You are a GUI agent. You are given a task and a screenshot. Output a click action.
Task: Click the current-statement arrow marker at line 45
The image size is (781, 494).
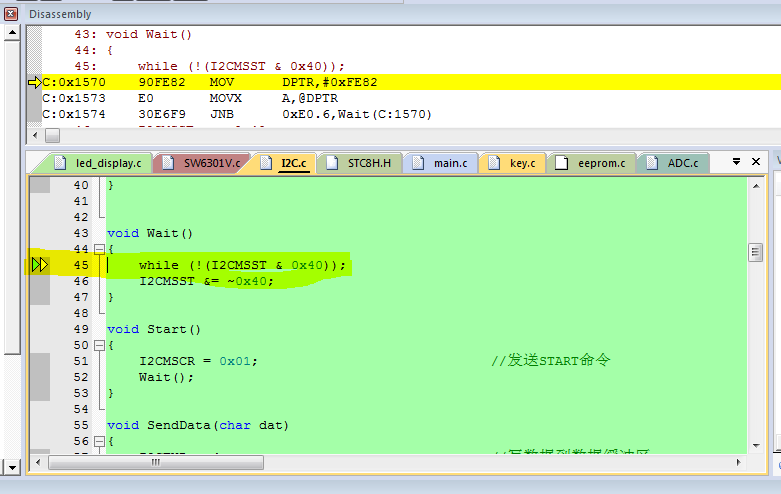point(40,265)
